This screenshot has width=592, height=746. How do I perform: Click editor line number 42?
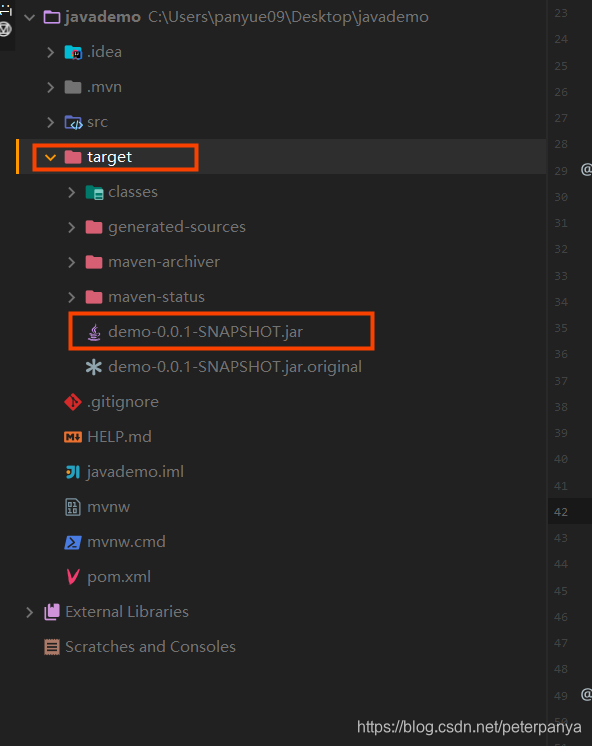561,512
